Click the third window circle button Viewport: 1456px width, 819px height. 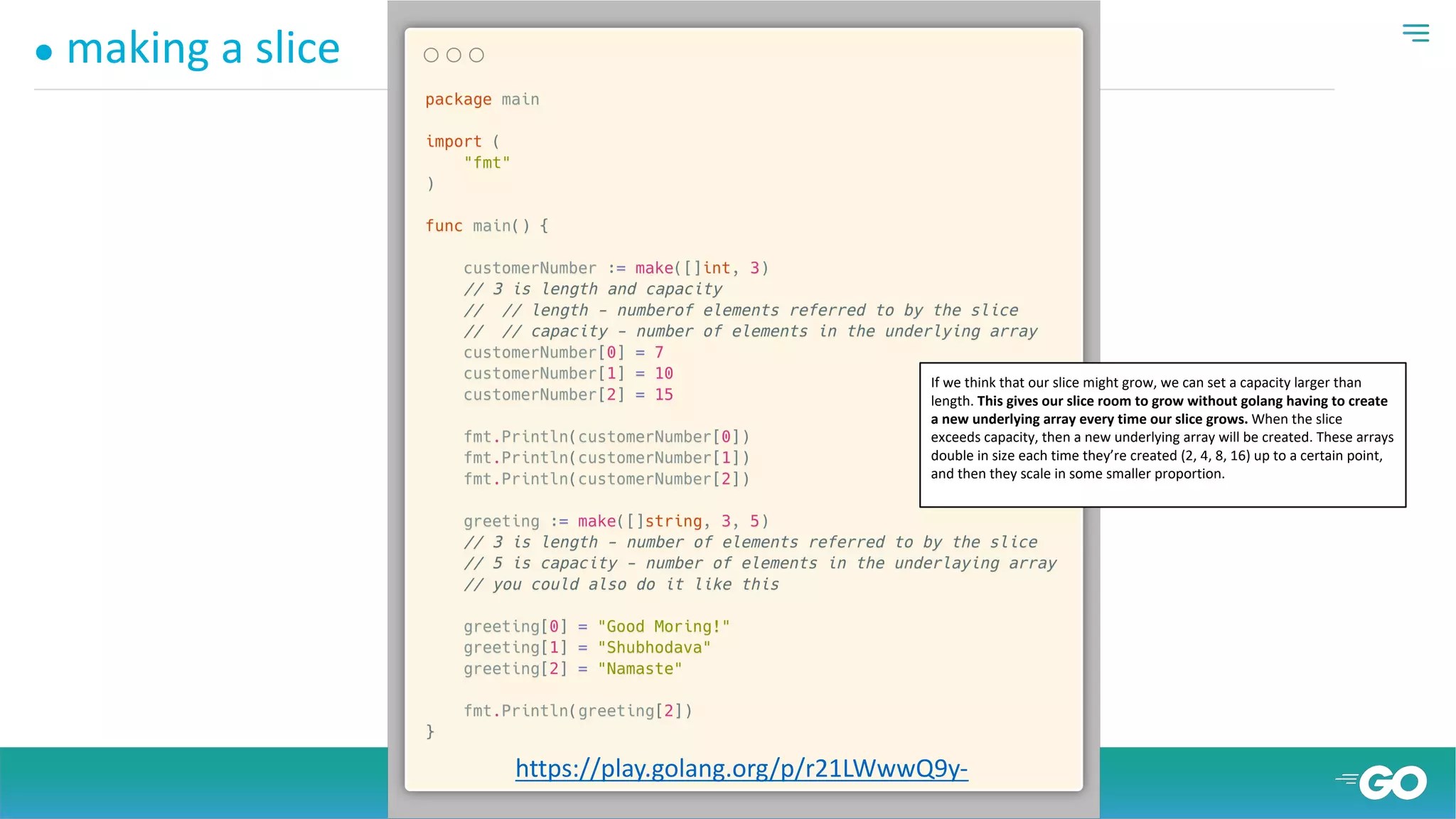476,55
